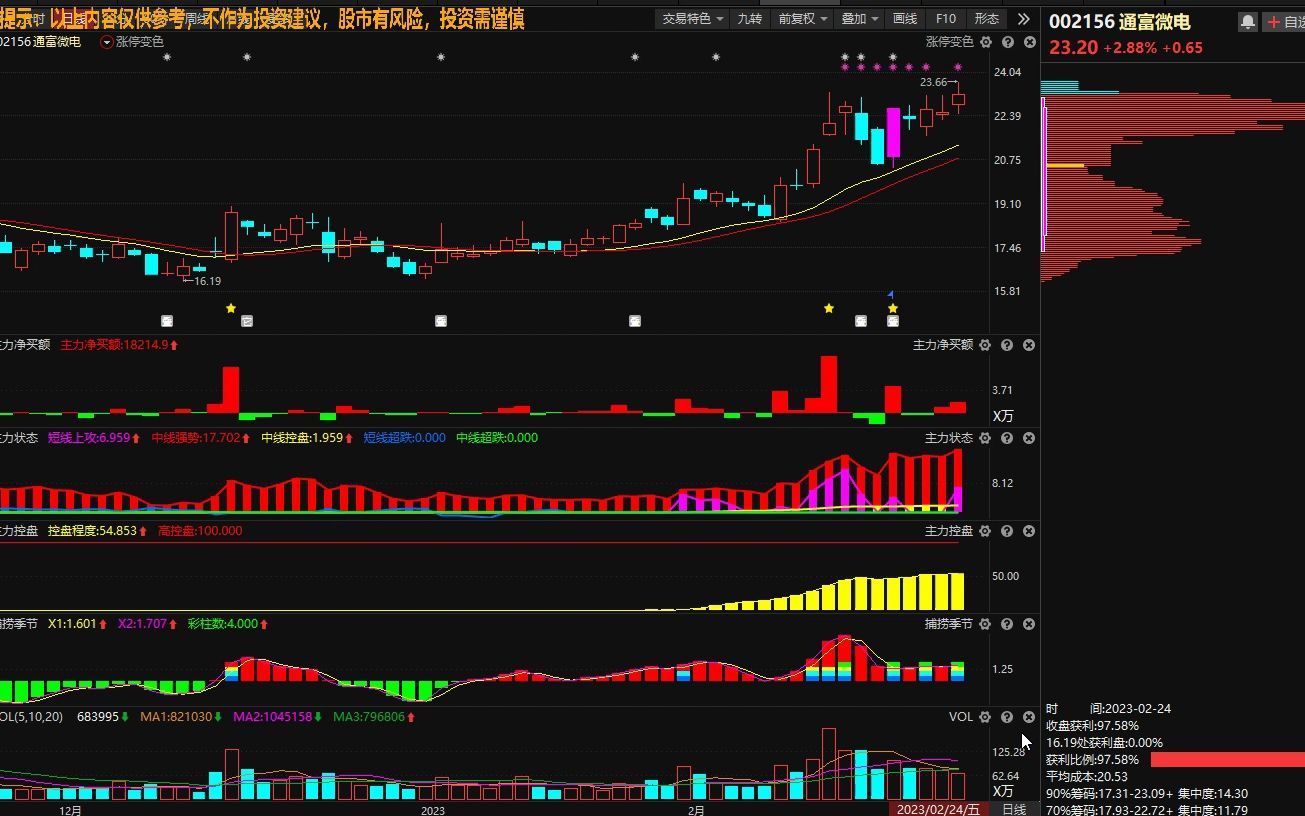
Task: Click the X万 unit label in VOL panel
Action: pos(1003,792)
